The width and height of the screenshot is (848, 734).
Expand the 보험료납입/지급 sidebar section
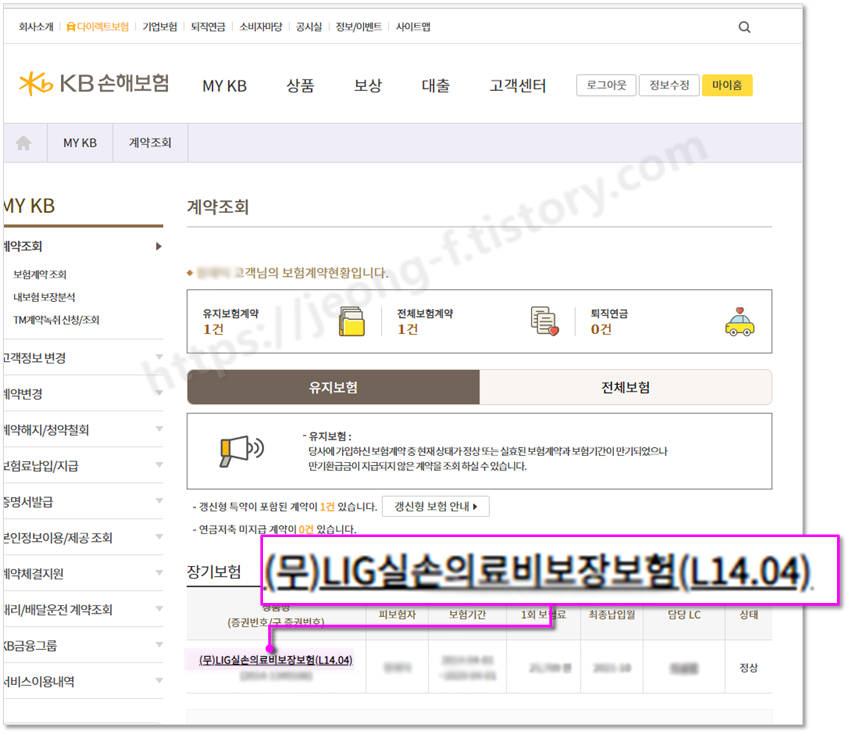click(x=83, y=465)
